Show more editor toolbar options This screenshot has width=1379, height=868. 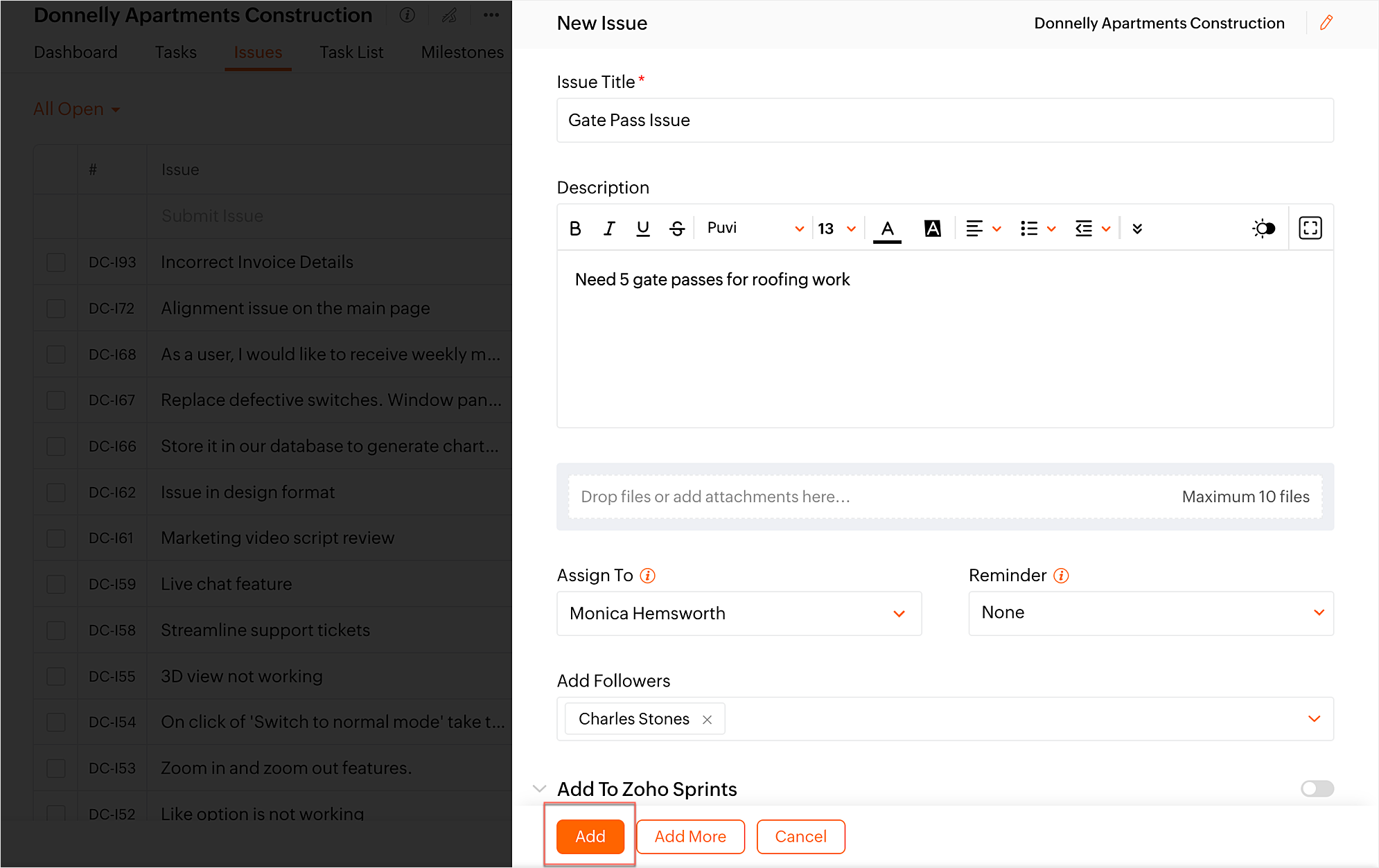tap(1136, 229)
